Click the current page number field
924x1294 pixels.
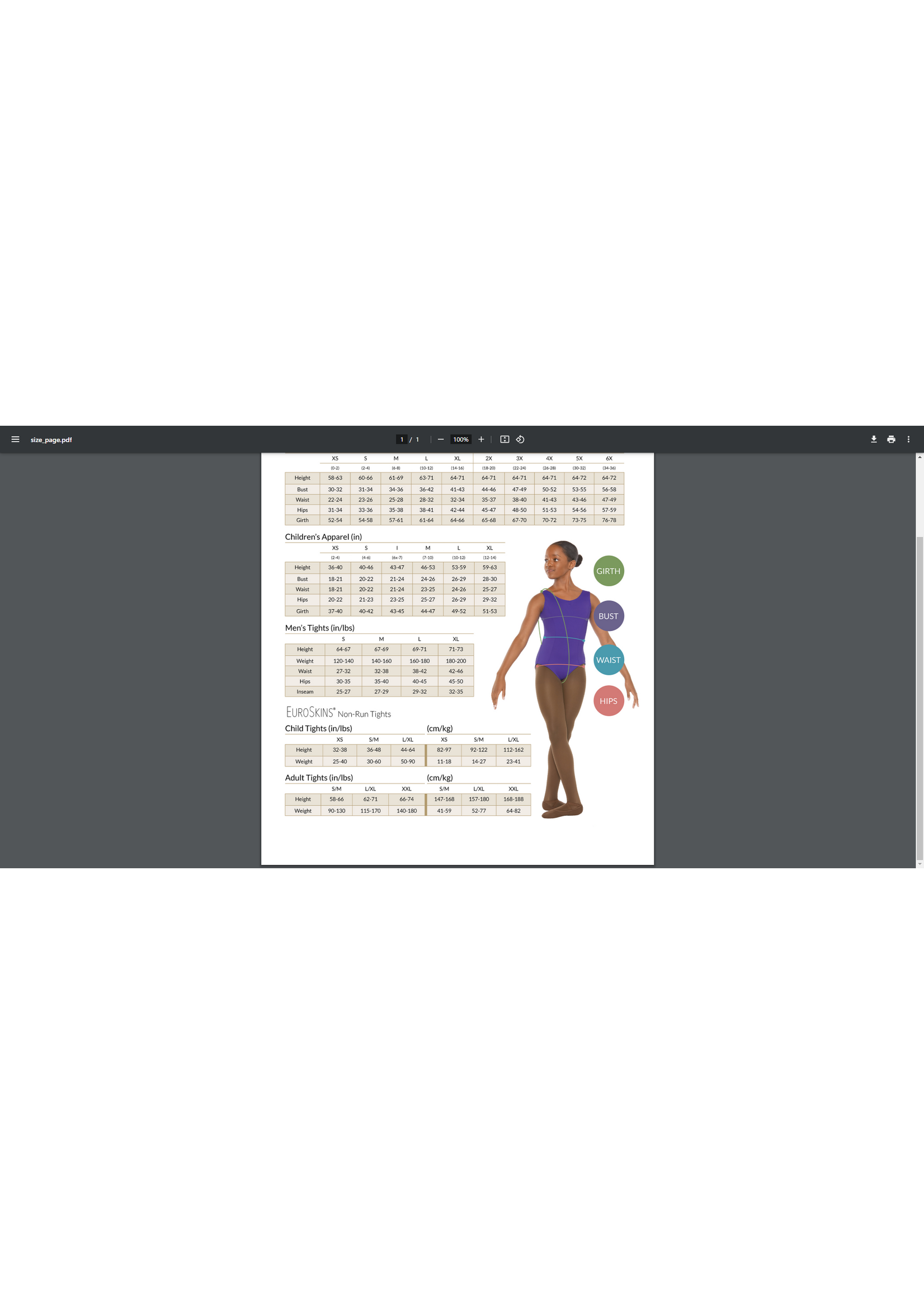tap(402, 439)
